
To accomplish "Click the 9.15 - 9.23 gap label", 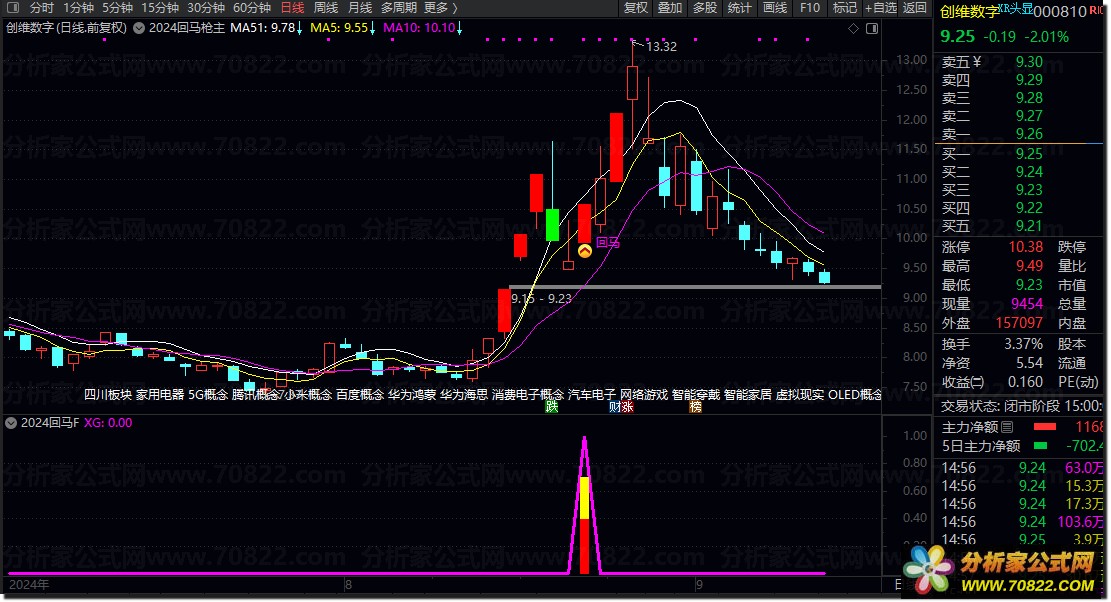I will tap(541, 299).
